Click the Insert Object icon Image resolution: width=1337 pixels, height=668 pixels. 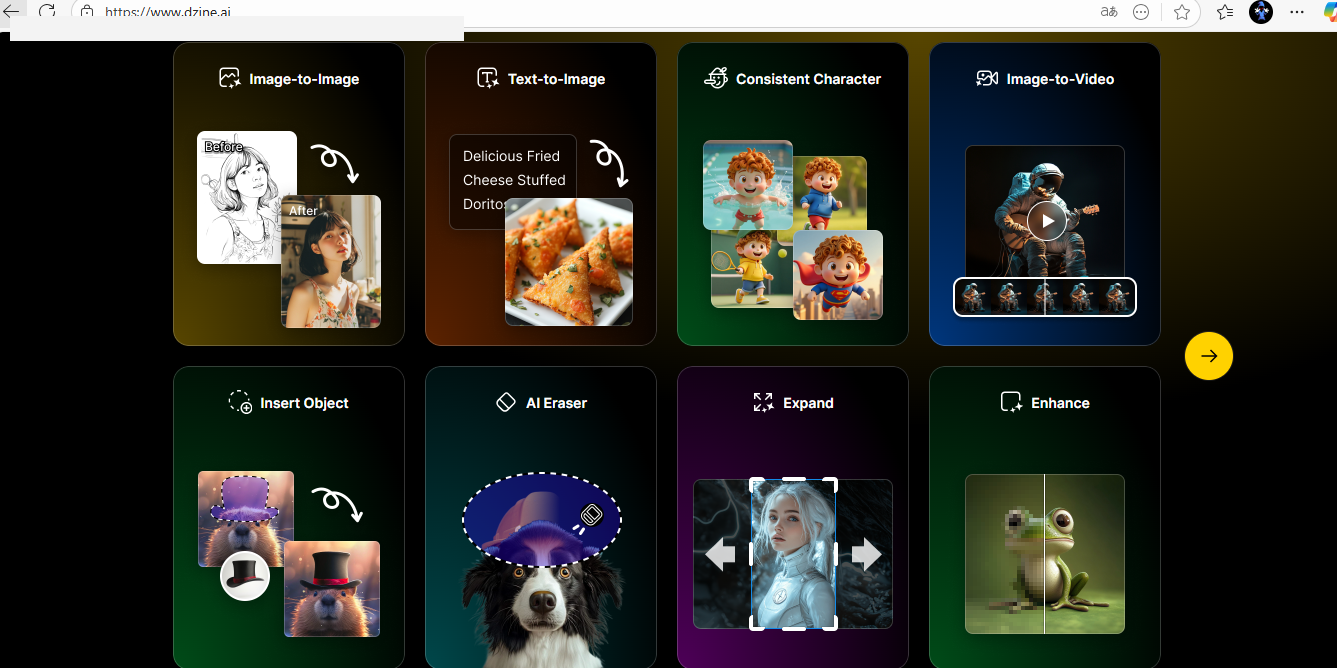[240, 402]
